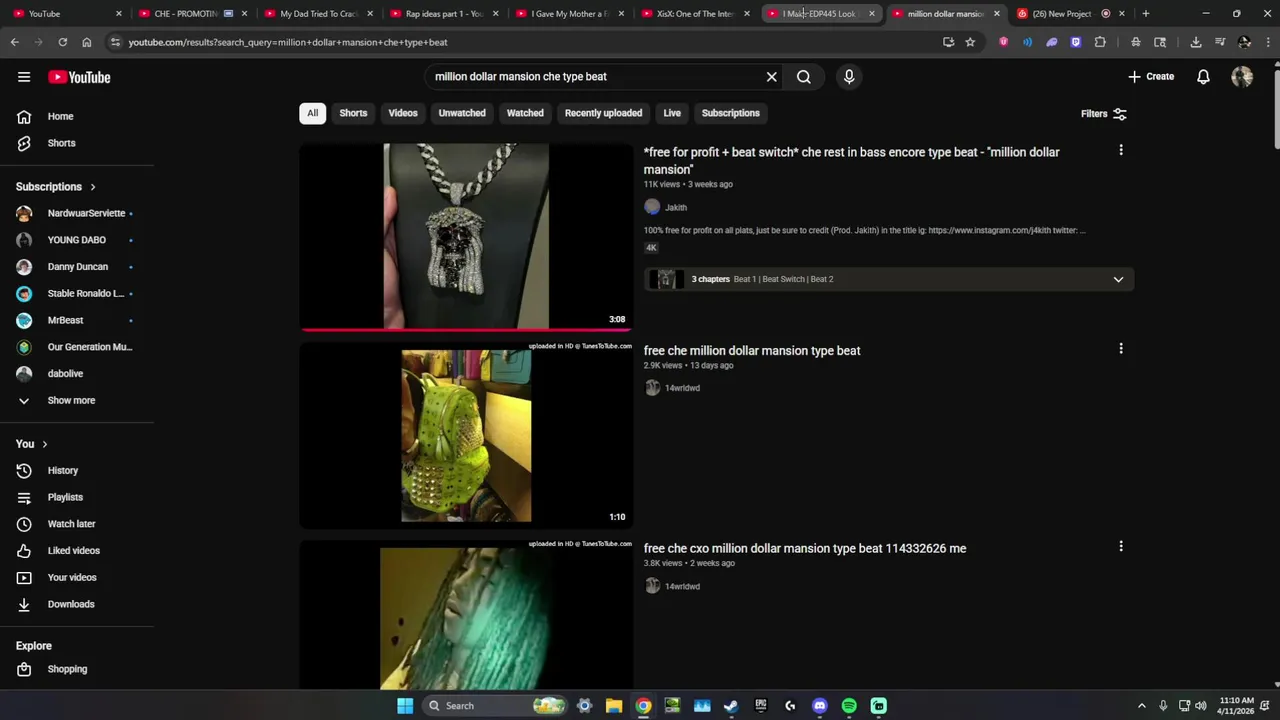Open more options for free che million dollar video
The image size is (1280, 720).
coord(1121,348)
